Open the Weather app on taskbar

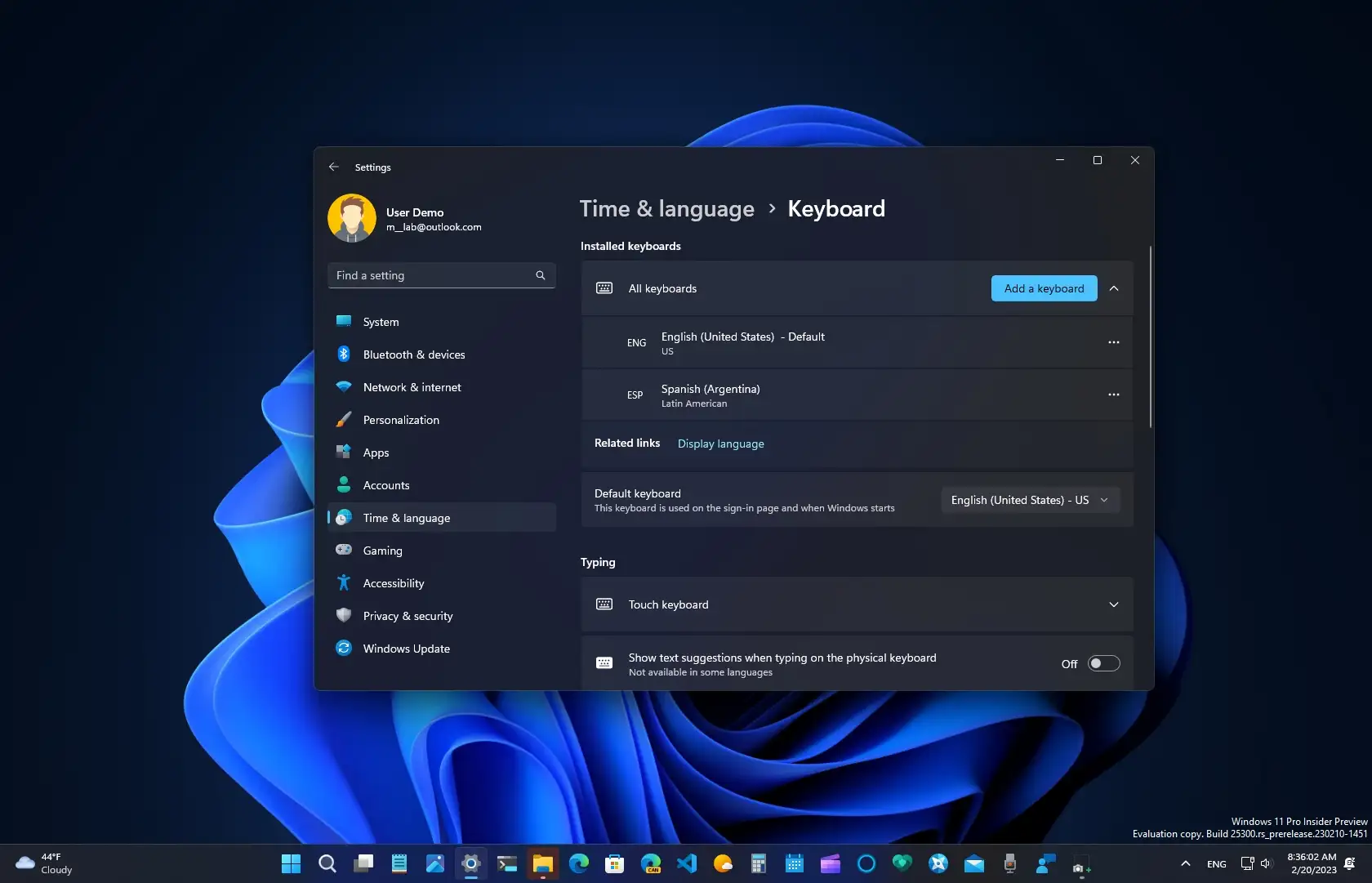coord(723,863)
